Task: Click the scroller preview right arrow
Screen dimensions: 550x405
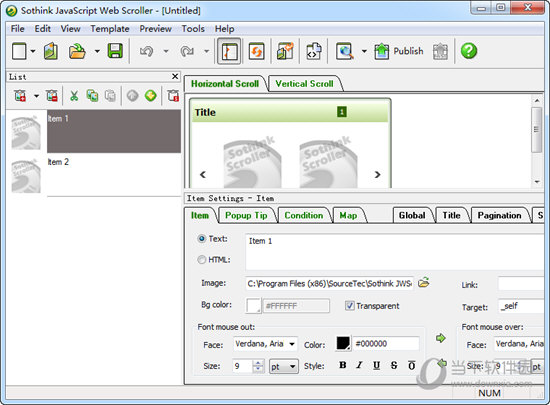Action: point(377,174)
